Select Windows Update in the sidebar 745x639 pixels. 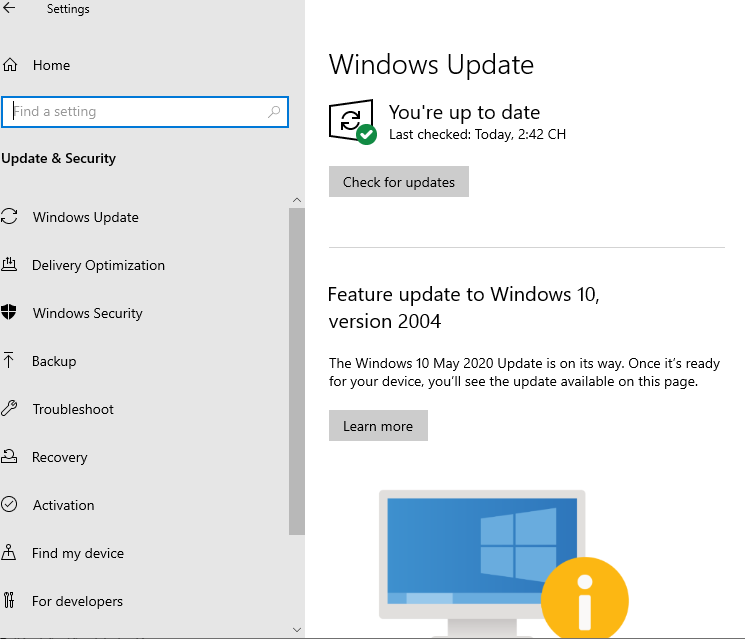point(86,217)
